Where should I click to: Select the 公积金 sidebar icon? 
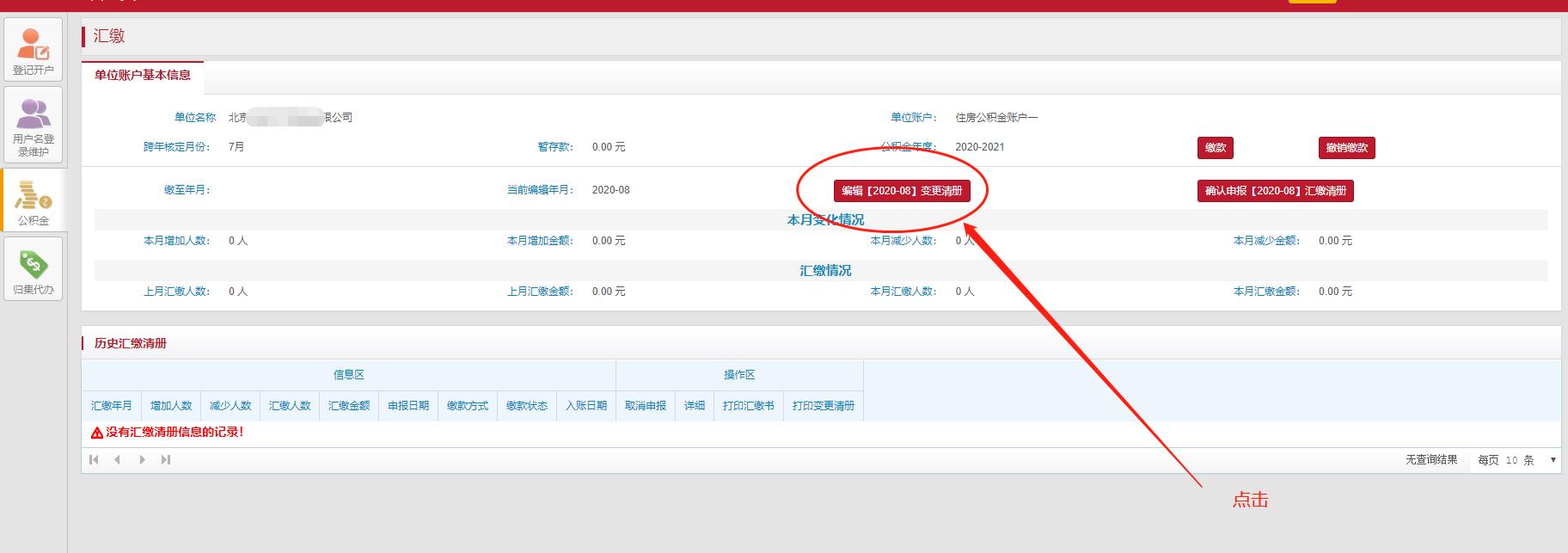[34, 200]
